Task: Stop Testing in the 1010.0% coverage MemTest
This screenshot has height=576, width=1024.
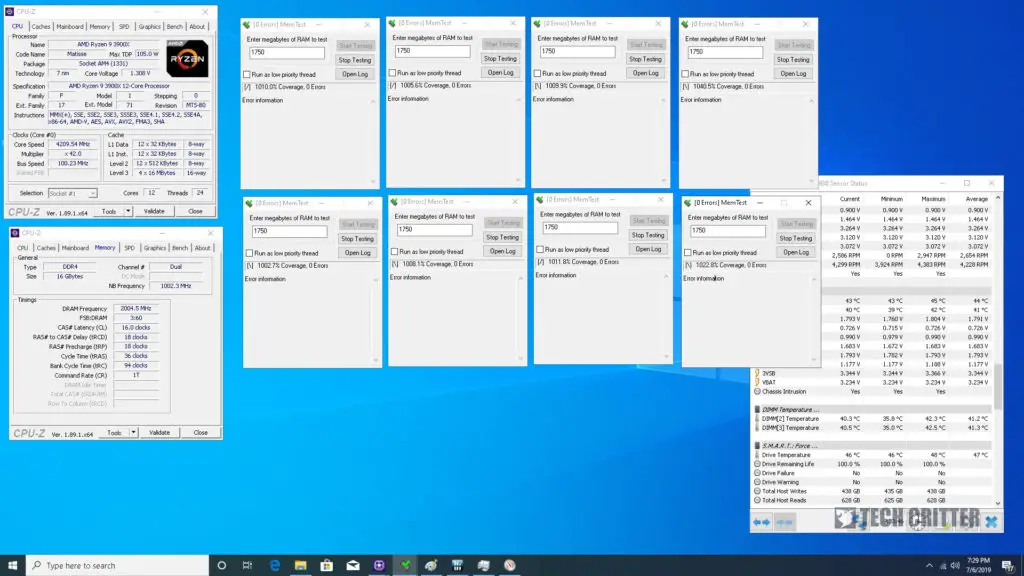Action: 355,60
